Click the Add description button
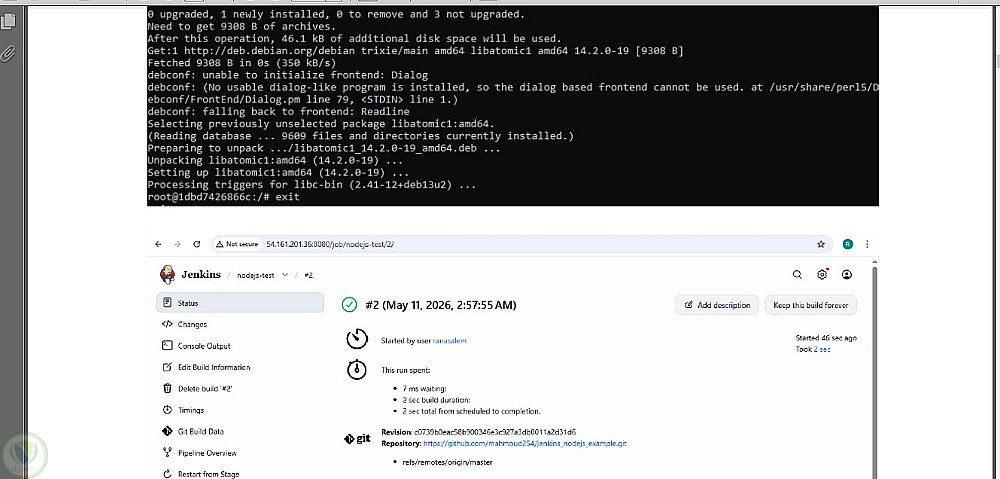 (x=717, y=305)
